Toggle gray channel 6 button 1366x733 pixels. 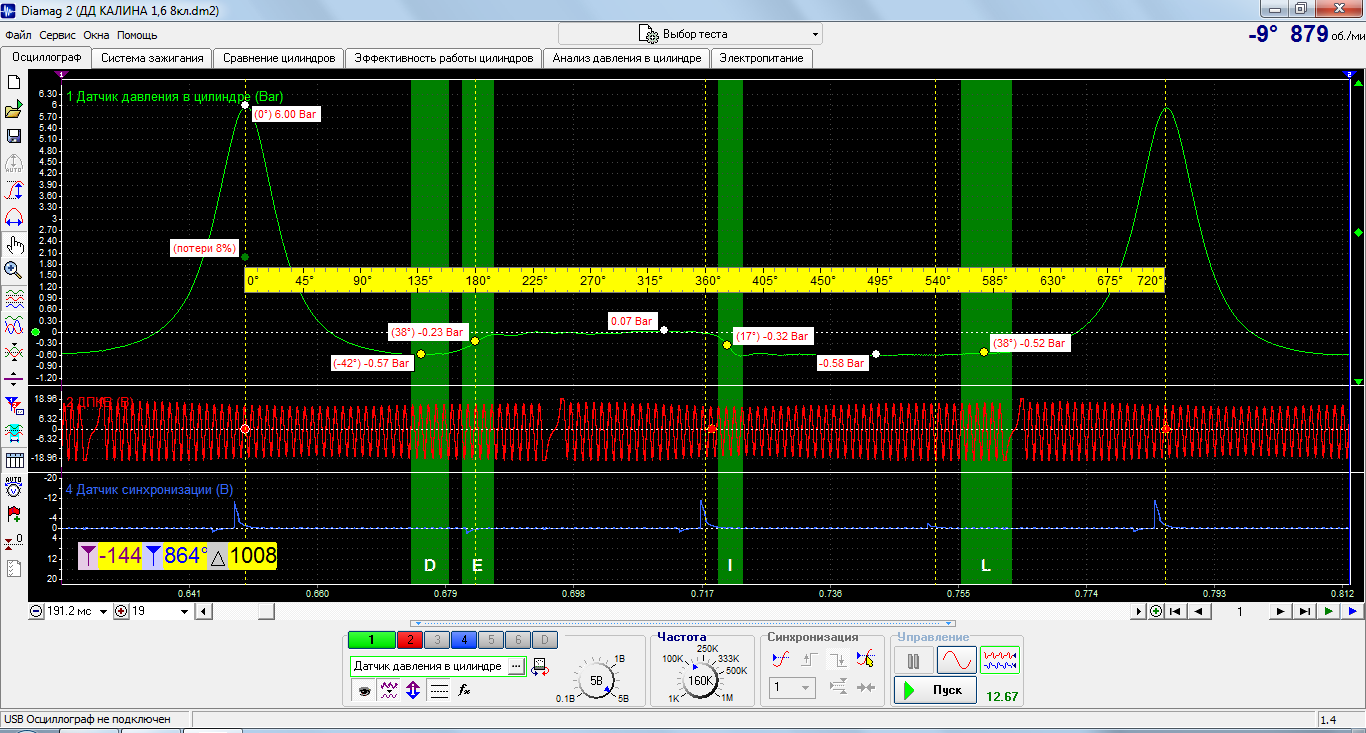tap(517, 640)
